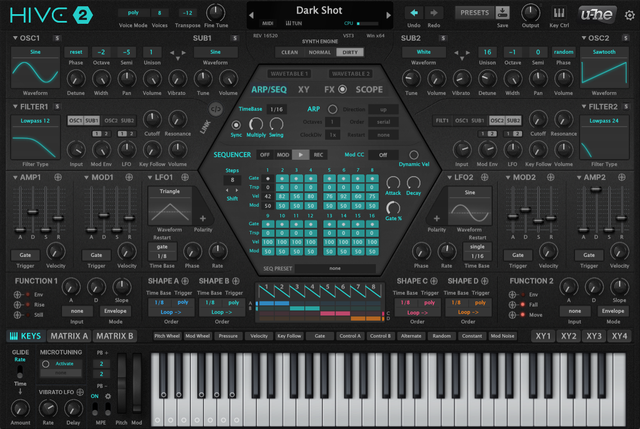
Task: Click AMP1 drag-target crosshair icon
Action: [x=58, y=177]
